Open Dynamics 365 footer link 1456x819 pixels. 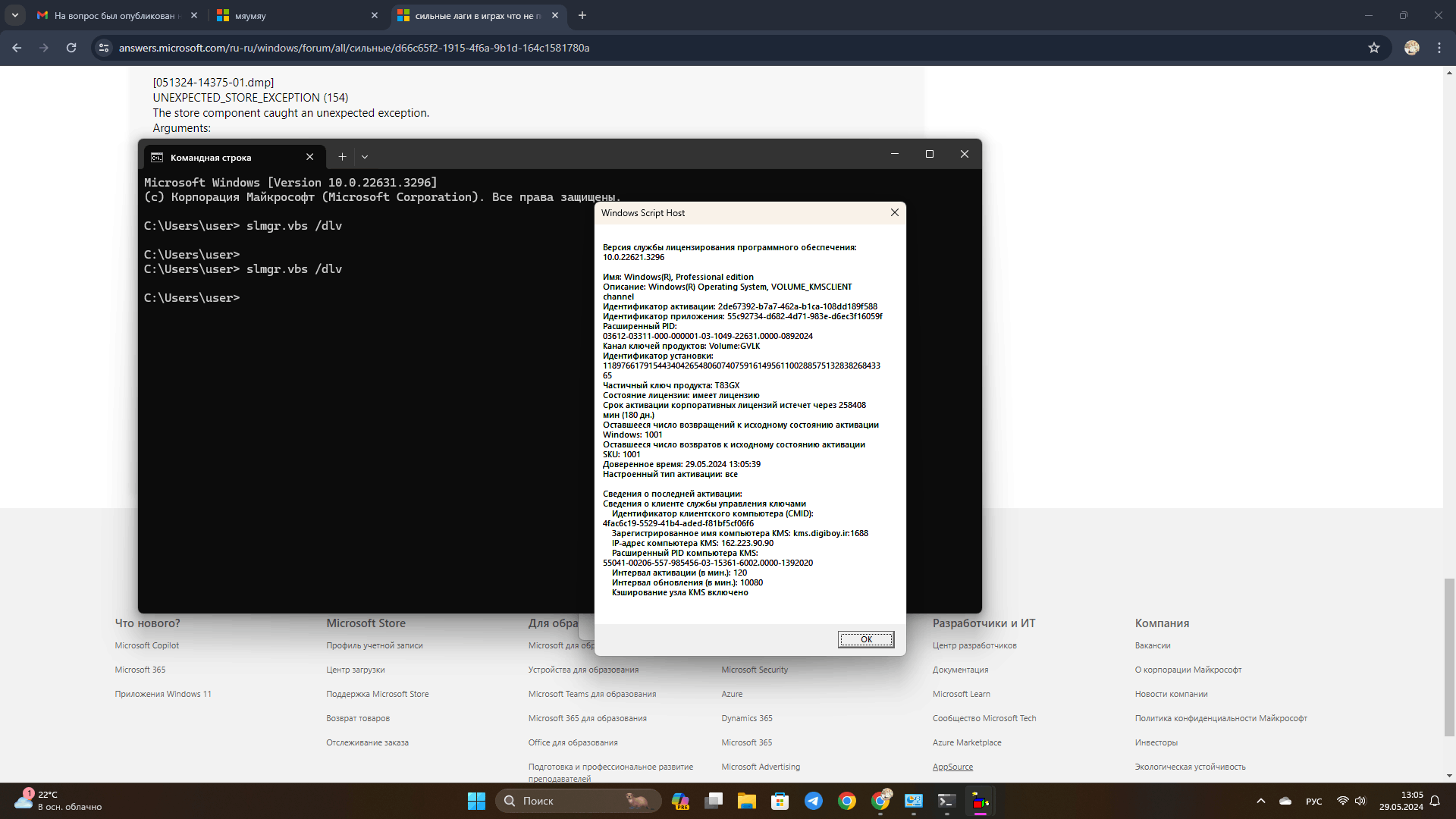click(x=747, y=718)
